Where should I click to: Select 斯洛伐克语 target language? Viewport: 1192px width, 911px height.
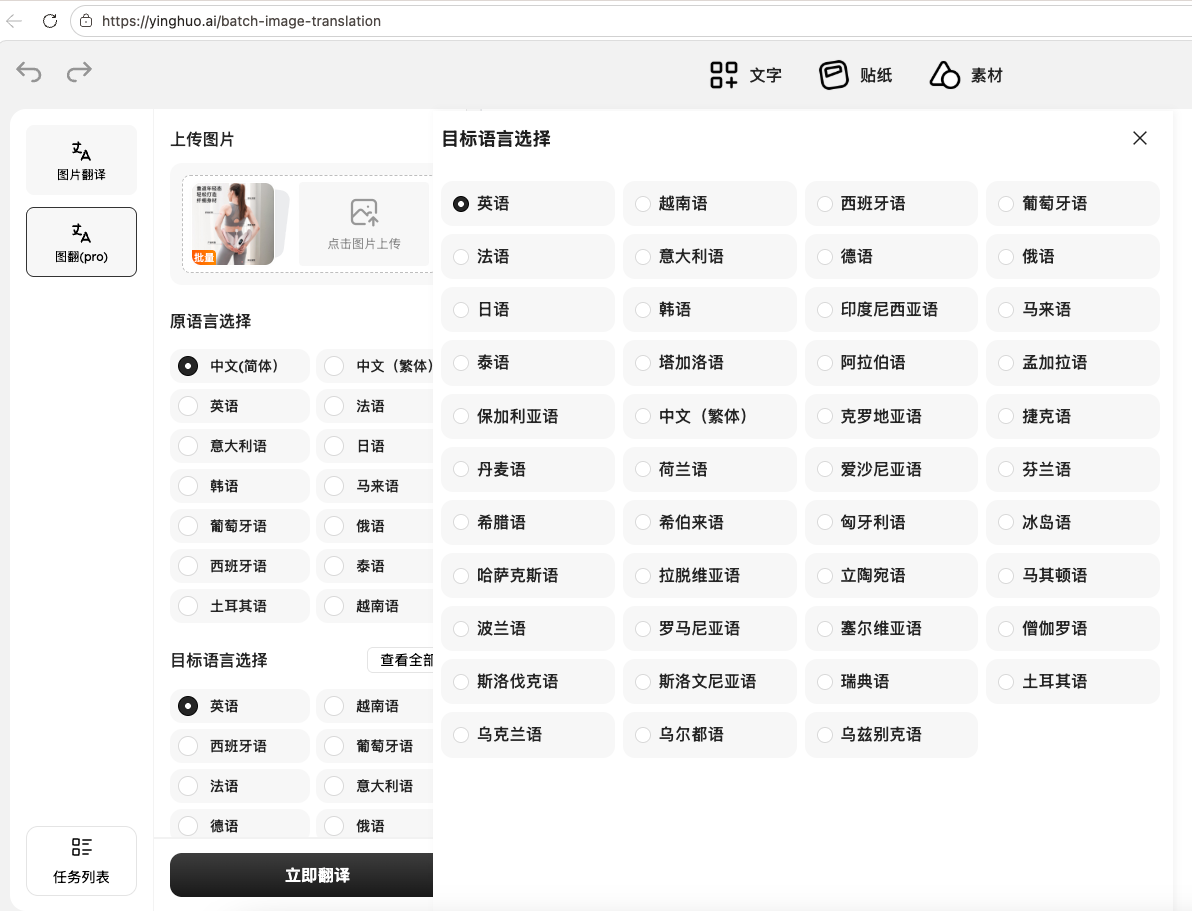(x=528, y=681)
